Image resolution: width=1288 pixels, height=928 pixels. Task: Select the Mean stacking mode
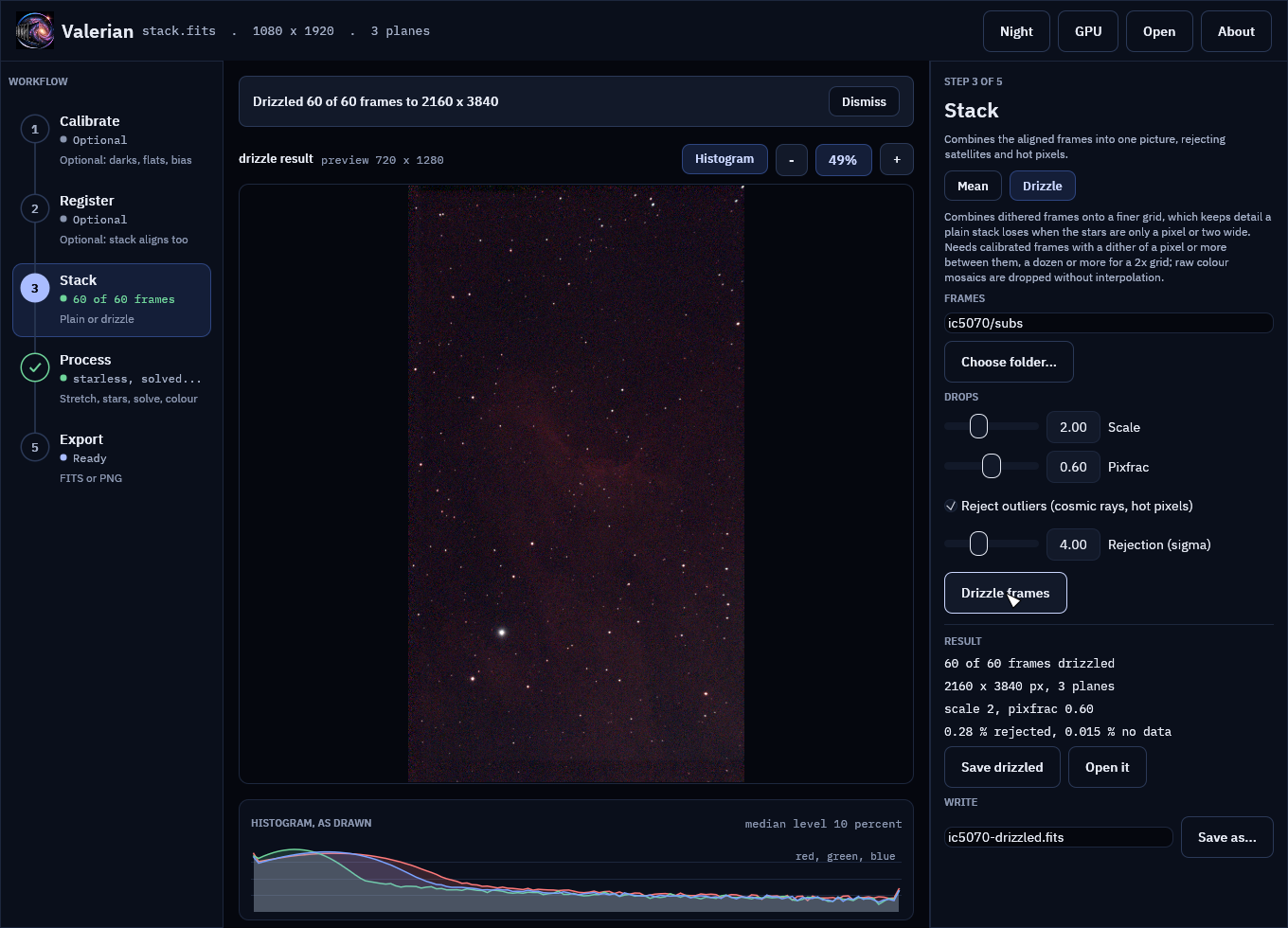973,186
